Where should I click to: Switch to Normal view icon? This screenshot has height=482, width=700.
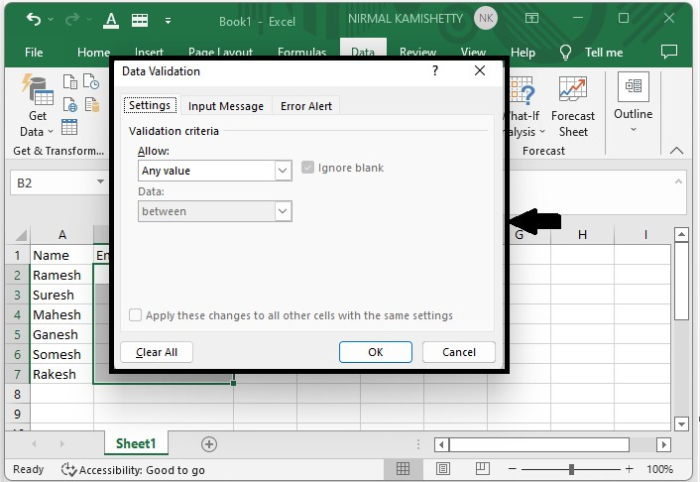pyautogui.click(x=403, y=469)
